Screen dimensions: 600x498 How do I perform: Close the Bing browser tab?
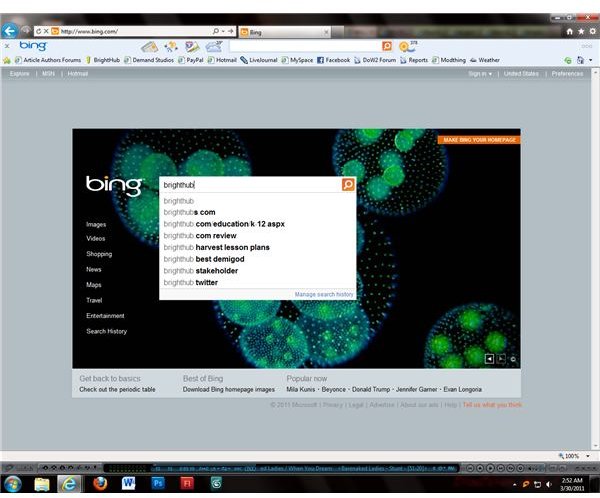(x=326, y=33)
